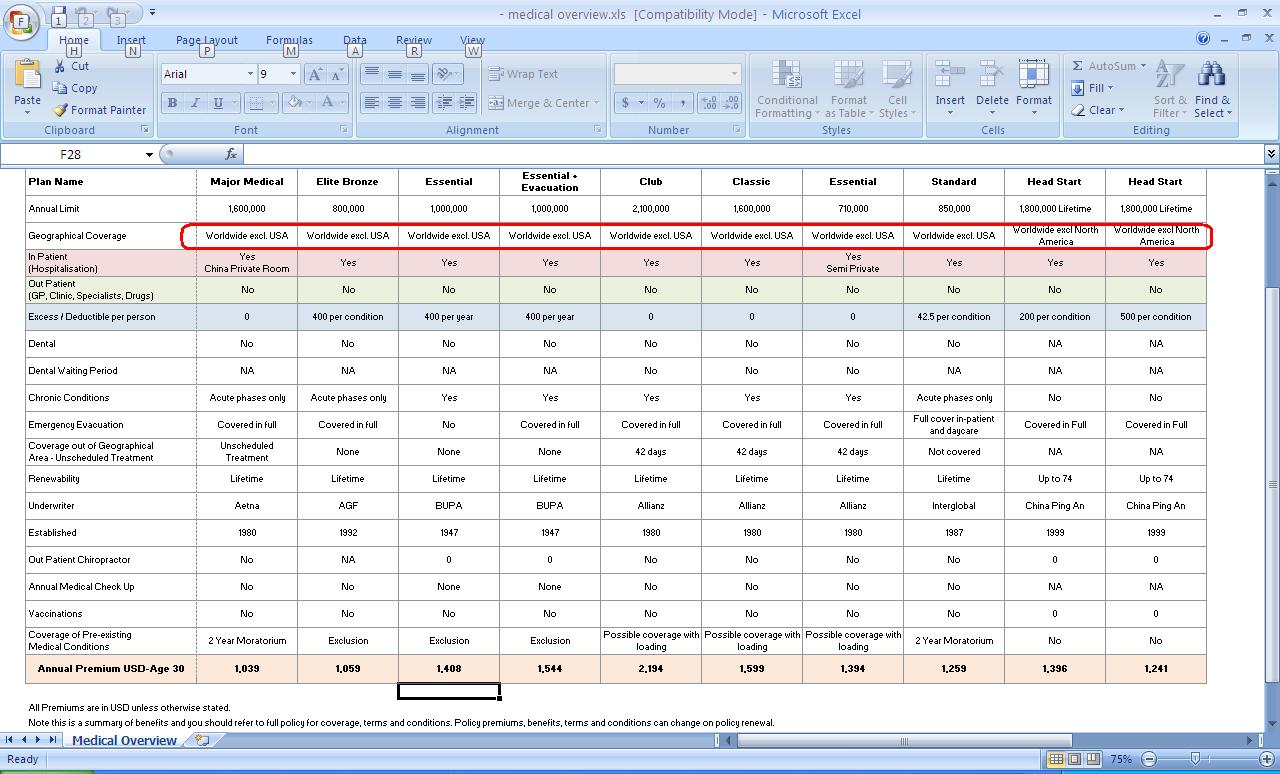
Task: Open the Number Format dropdown
Action: click(x=734, y=74)
